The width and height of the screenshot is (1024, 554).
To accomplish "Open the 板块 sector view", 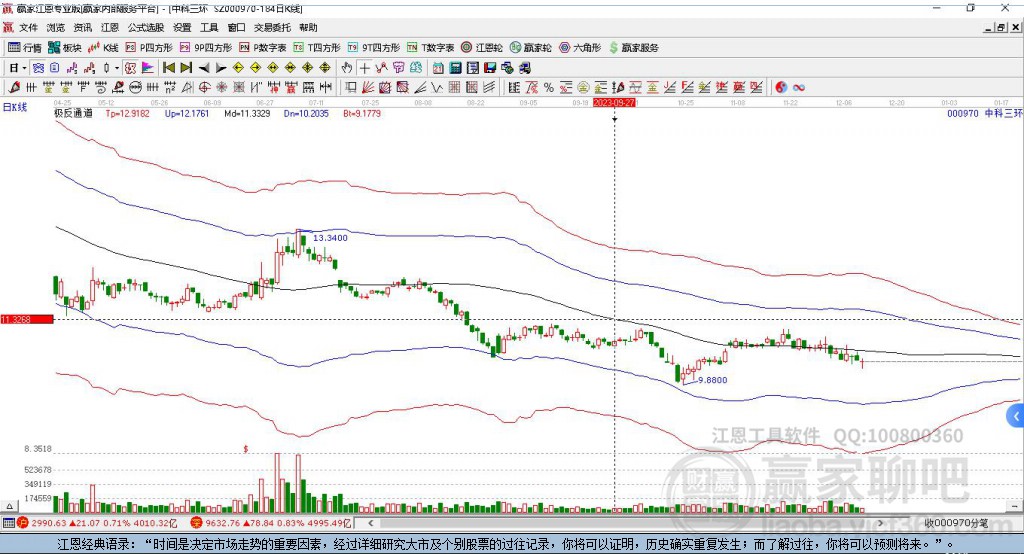I will click(65, 48).
